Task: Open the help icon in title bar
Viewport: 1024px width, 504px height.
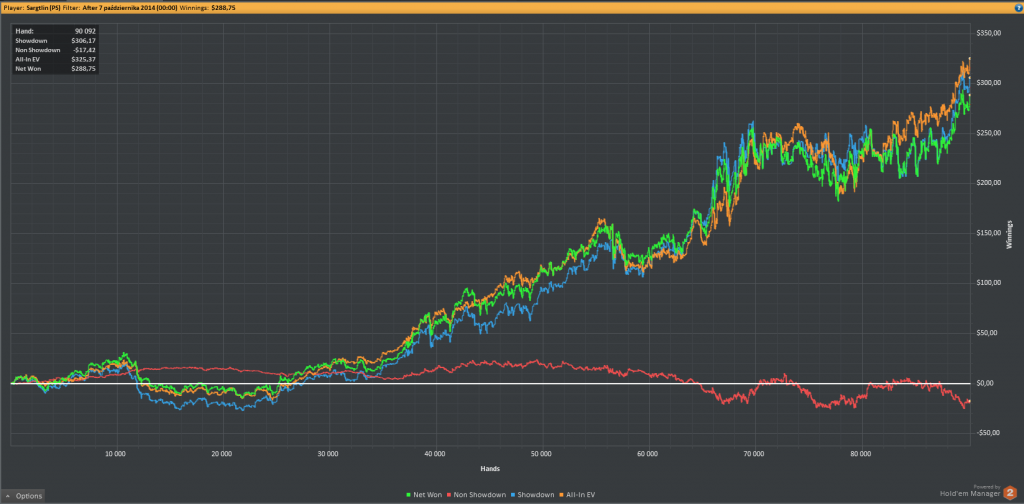Action: pyautogui.click(x=1019, y=7)
